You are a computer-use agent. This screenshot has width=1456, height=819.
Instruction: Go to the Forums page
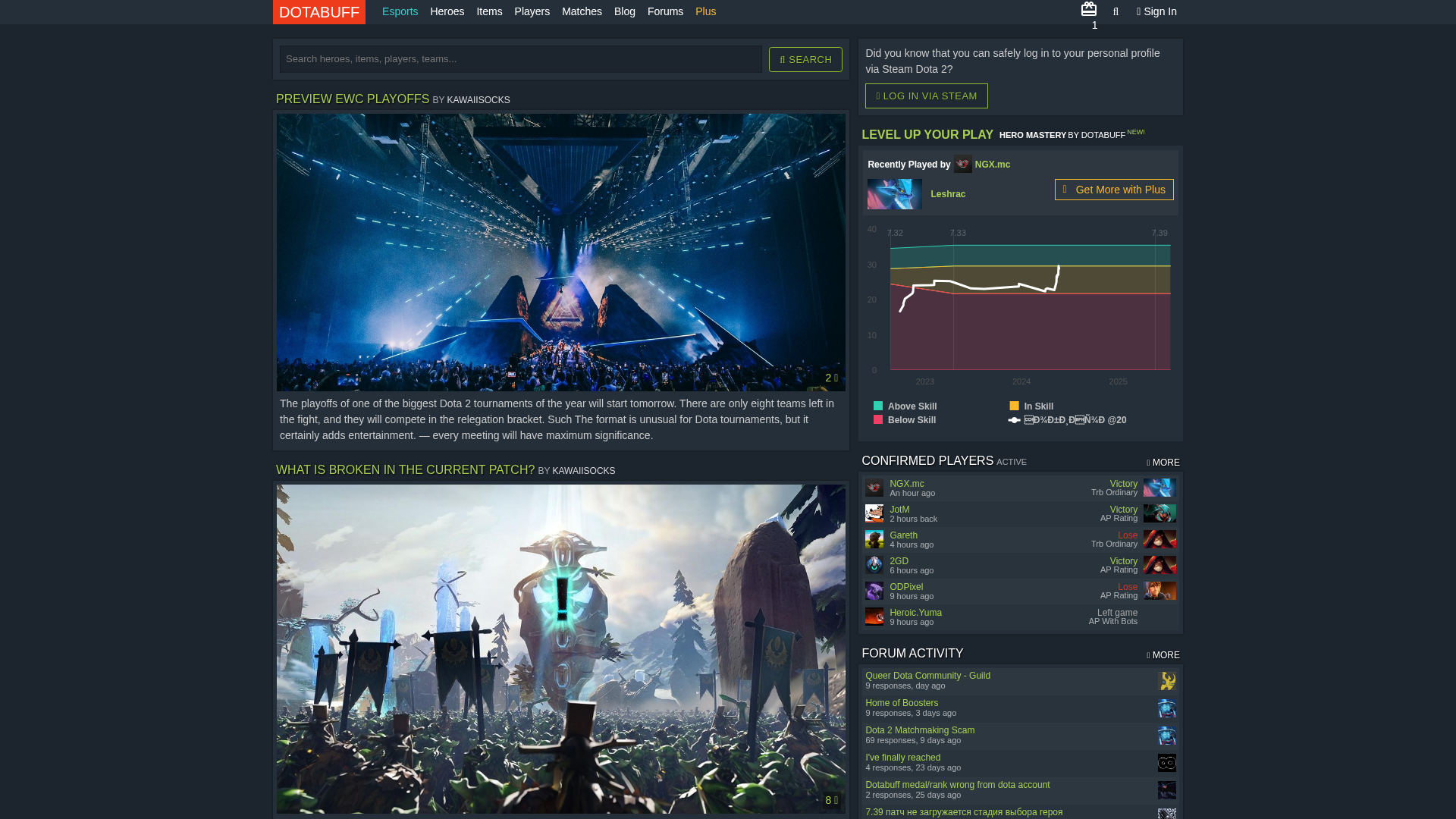[x=665, y=11]
